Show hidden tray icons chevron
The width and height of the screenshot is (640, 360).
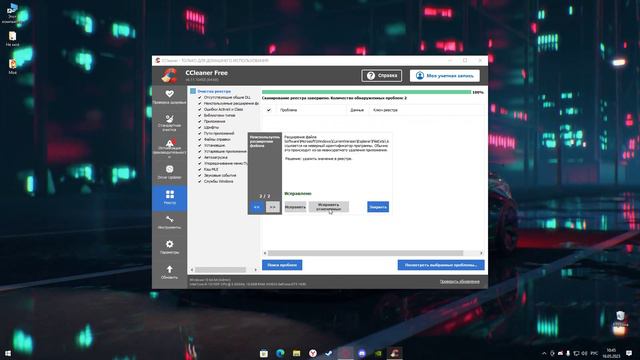544,353
